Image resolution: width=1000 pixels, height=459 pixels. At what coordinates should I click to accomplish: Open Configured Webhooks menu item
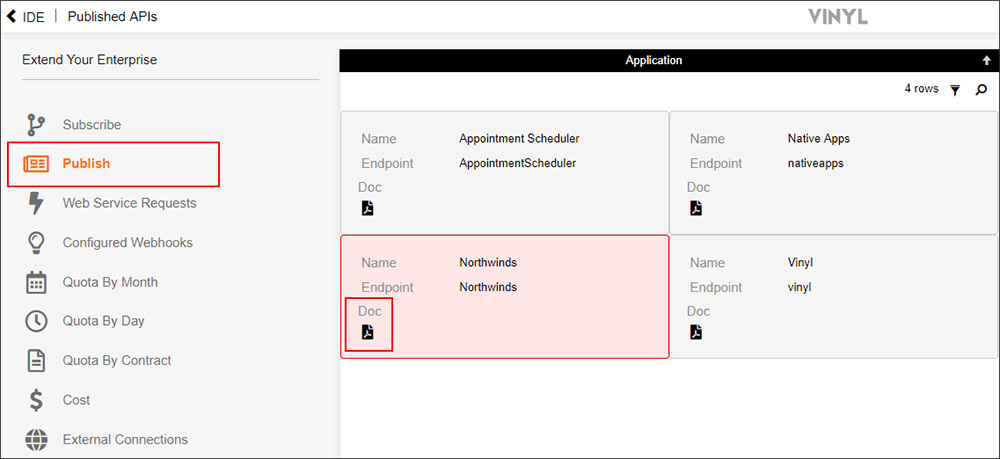127,243
